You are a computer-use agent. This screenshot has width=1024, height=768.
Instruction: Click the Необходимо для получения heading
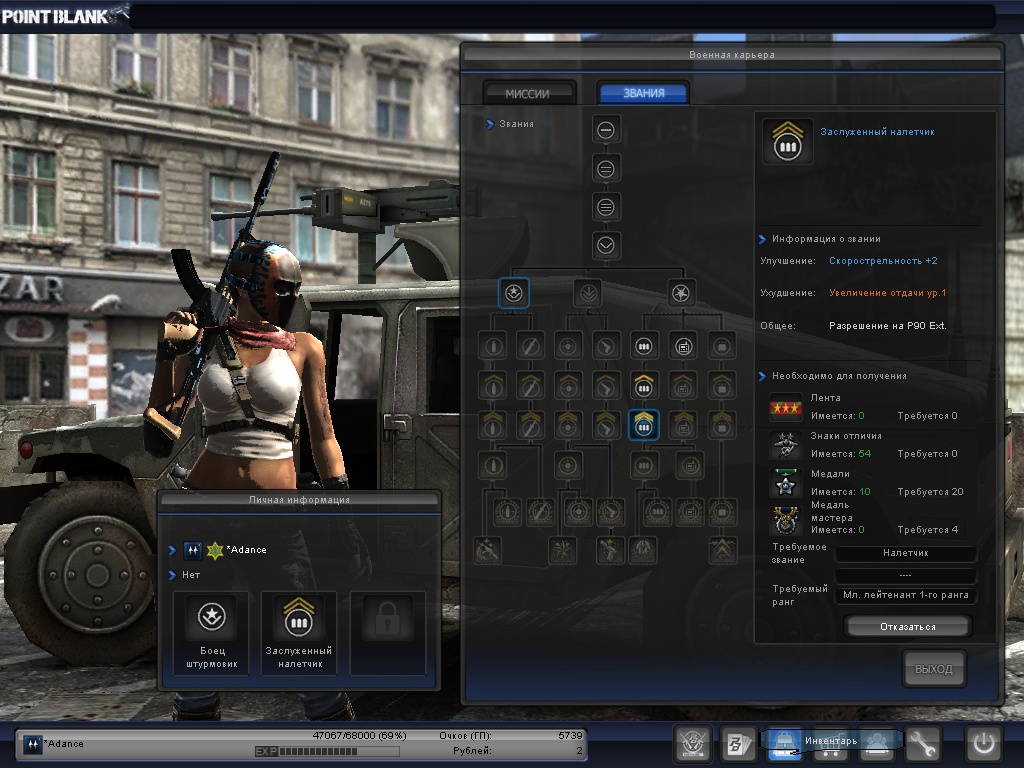coord(839,376)
